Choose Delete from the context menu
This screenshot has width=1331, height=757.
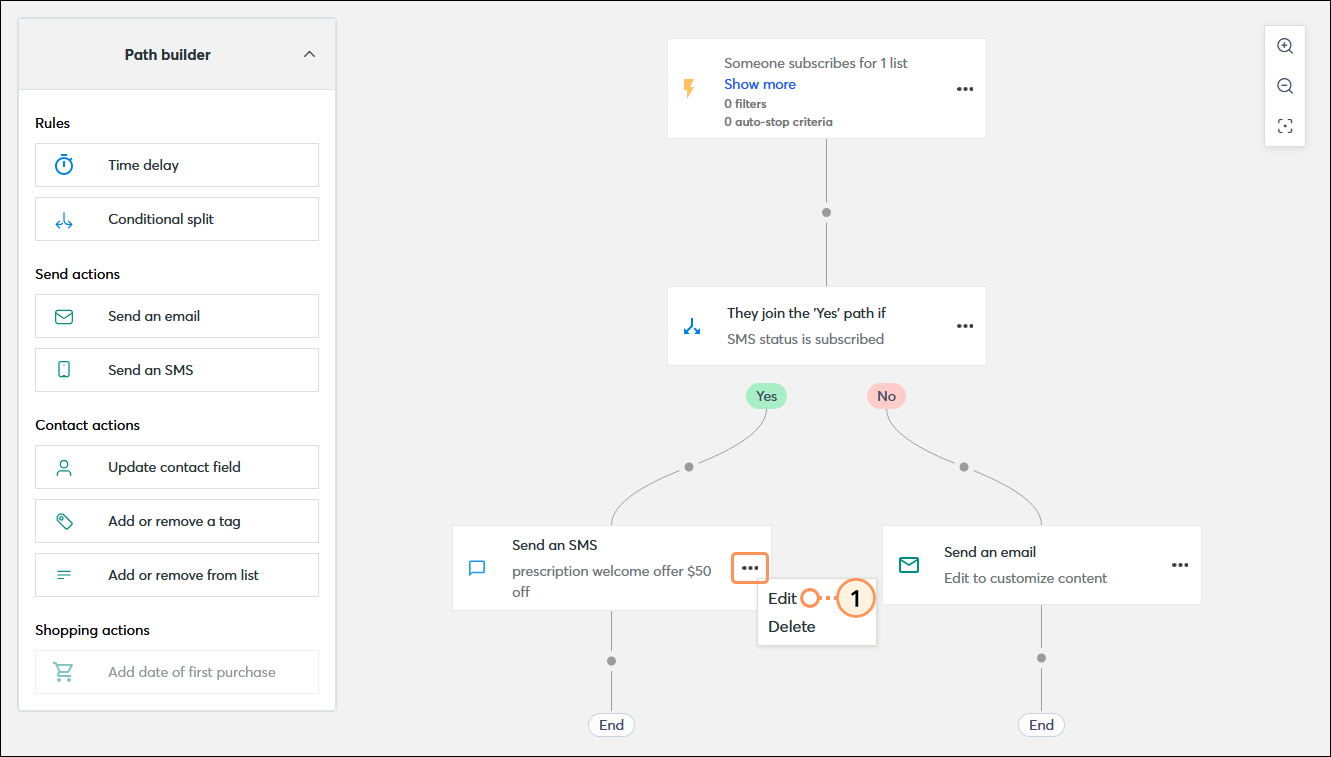(792, 626)
